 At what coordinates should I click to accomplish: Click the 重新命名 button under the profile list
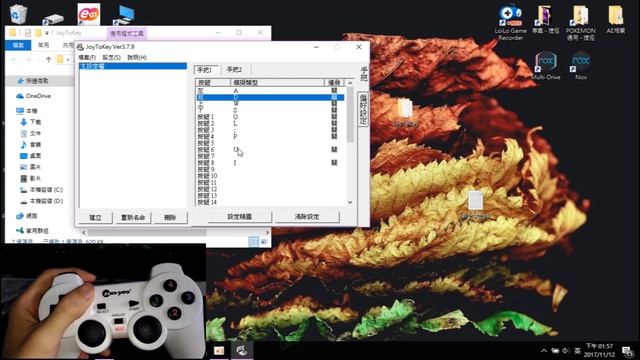pyautogui.click(x=133, y=218)
